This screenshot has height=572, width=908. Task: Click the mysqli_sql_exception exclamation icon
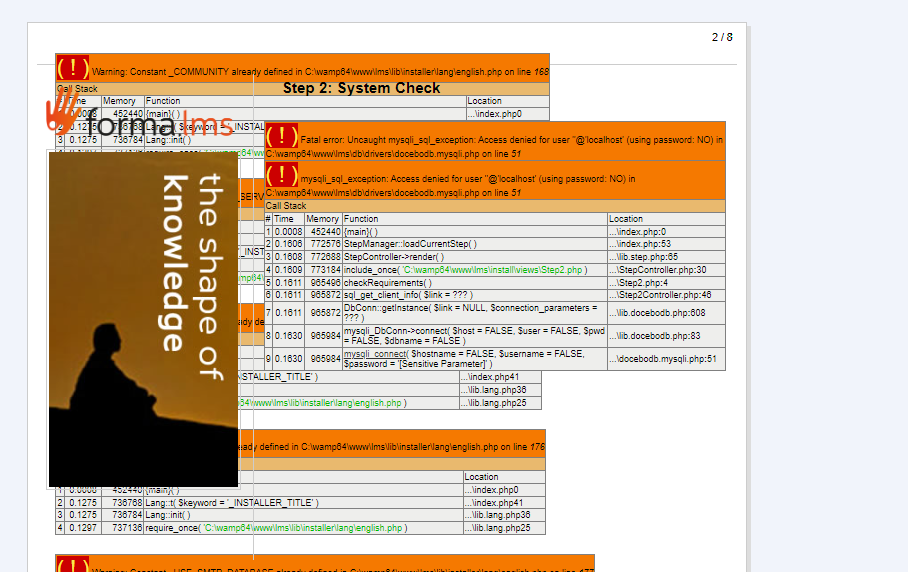point(282,176)
